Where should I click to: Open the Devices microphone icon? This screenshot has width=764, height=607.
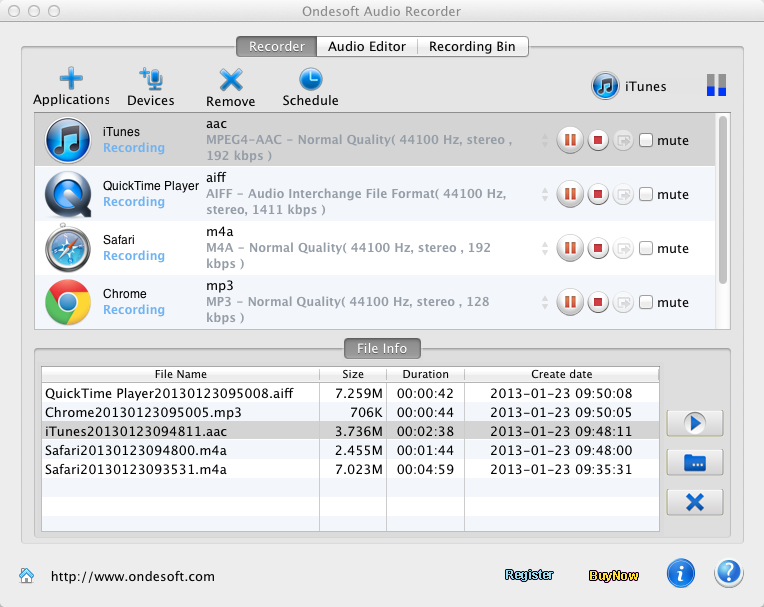coord(151,79)
